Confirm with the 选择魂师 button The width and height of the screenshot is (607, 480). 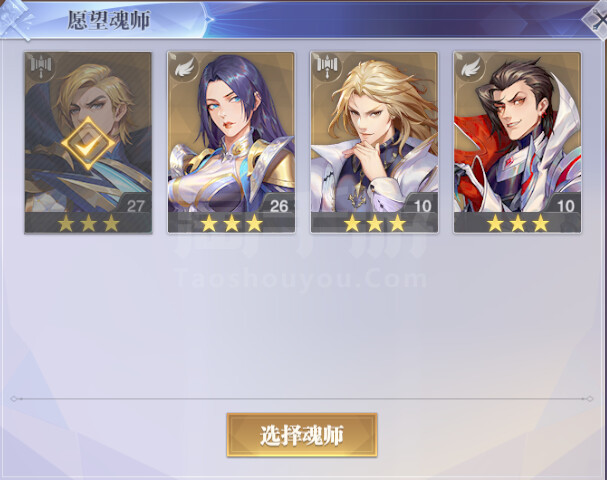[302, 435]
